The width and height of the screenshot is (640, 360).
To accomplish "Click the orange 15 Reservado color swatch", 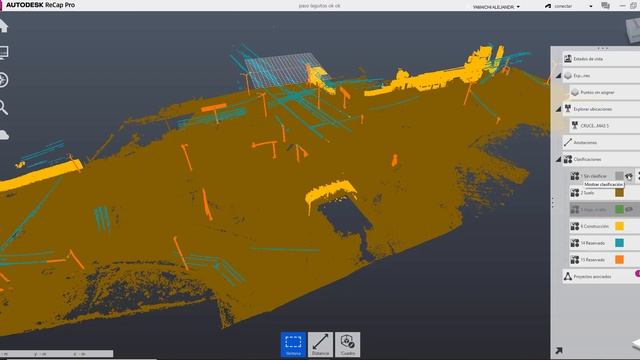I will coord(619,260).
